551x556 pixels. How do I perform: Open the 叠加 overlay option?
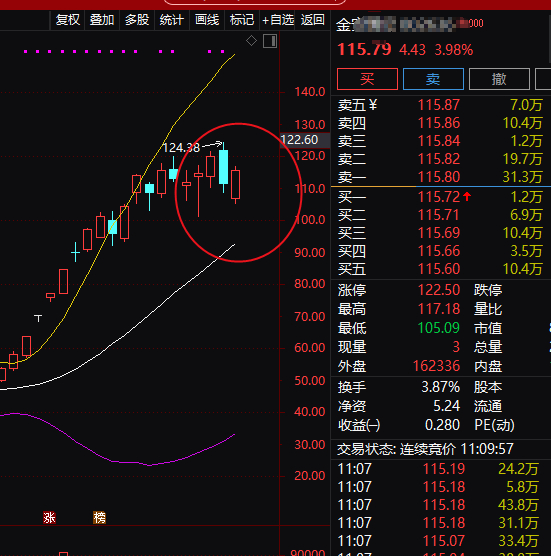[102, 20]
